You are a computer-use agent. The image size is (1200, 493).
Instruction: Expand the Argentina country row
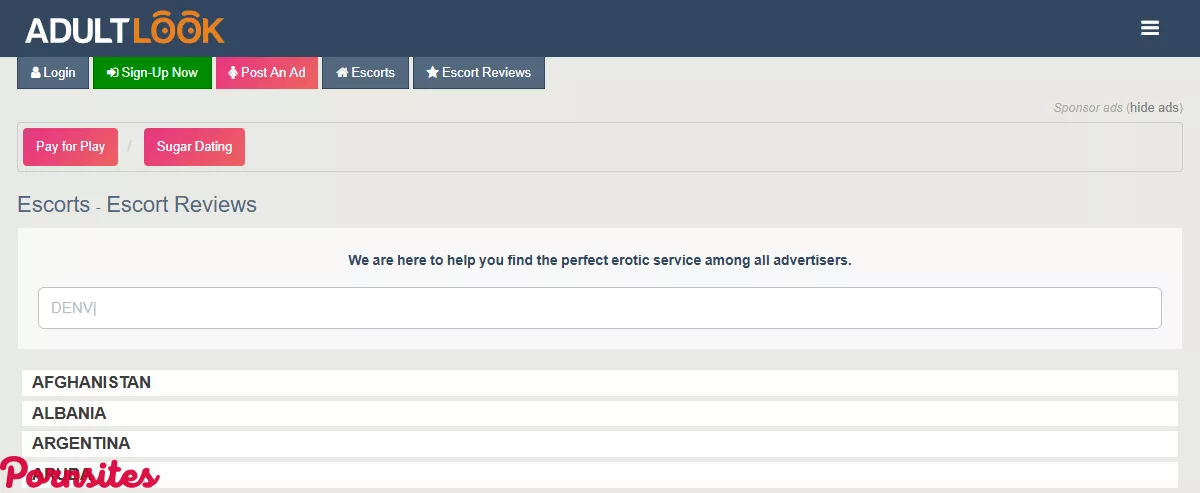click(81, 443)
